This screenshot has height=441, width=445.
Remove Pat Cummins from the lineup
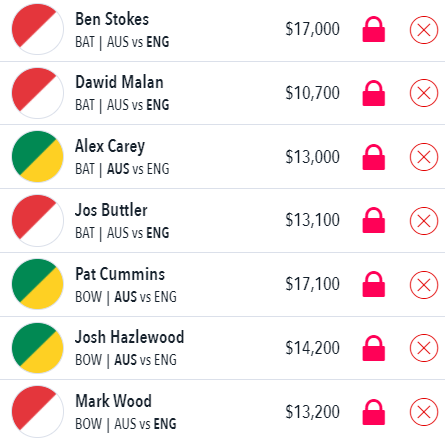pos(424,285)
